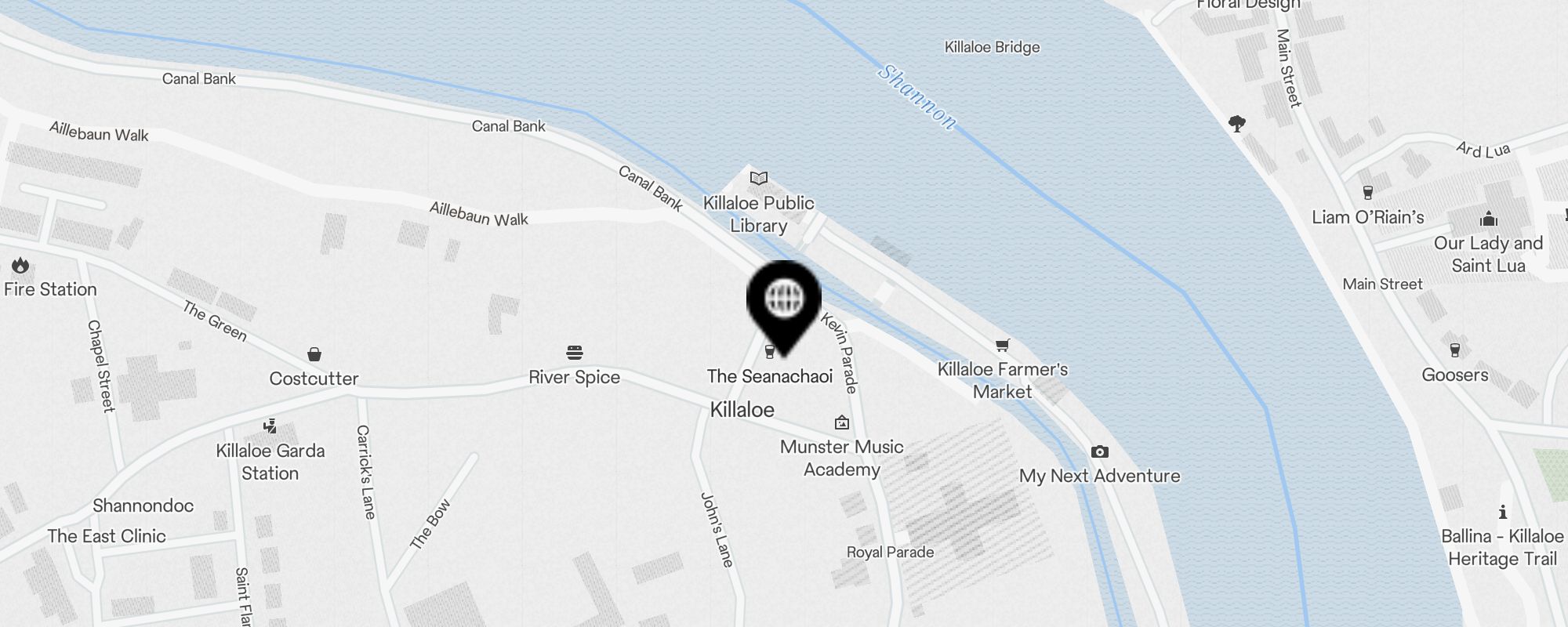Click the tree park icon near Main Street
The width and height of the screenshot is (1568, 627).
click(1237, 124)
